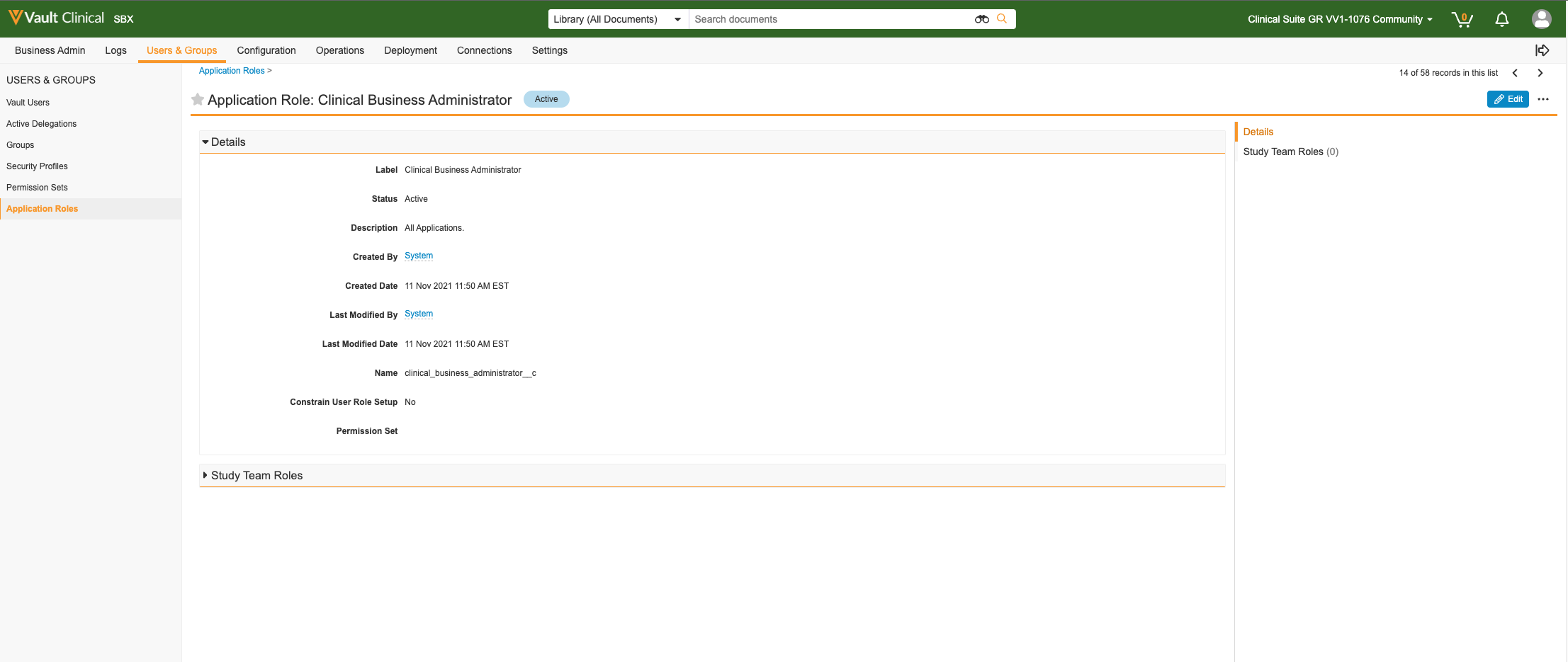Viewport: 1568px width, 662px height.
Task: Click the 14 of 58 records text
Action: 1448,73
